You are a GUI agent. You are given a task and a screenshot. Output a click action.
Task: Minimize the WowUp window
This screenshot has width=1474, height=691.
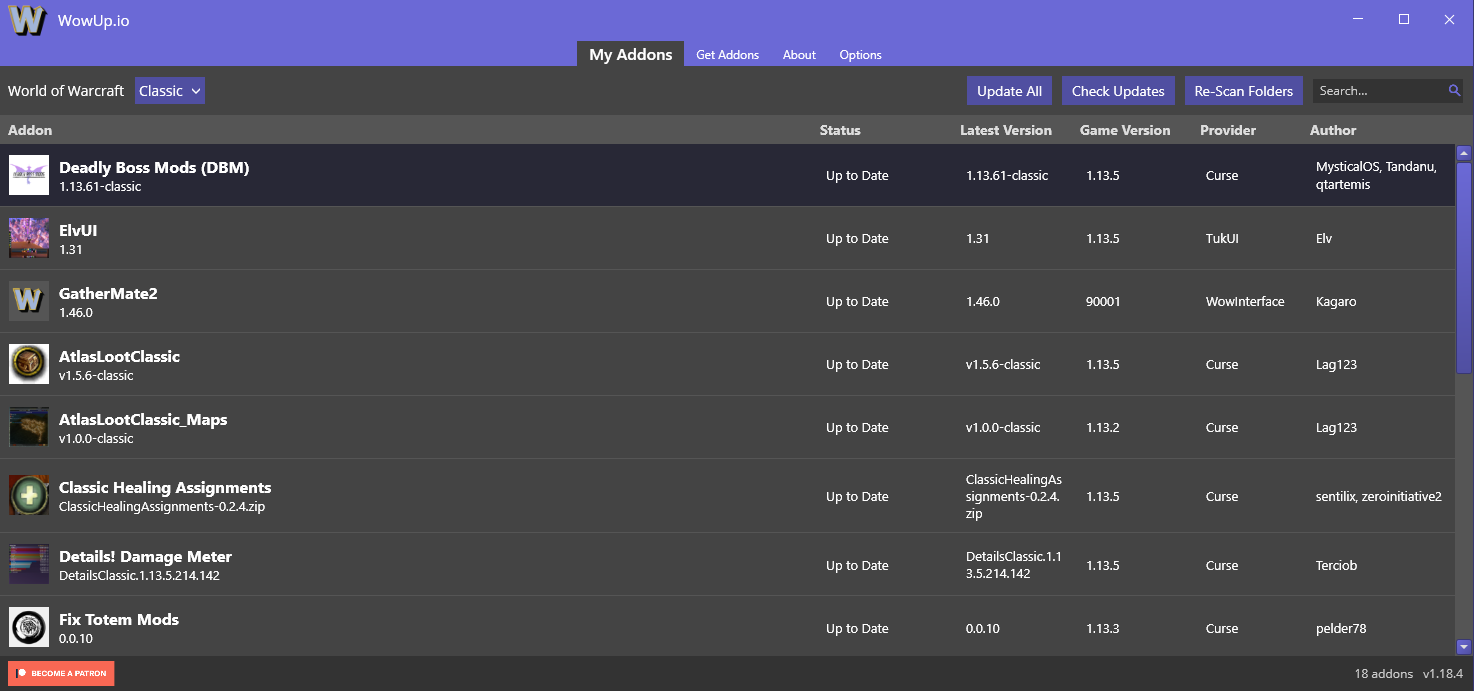tap(1358, 19)
